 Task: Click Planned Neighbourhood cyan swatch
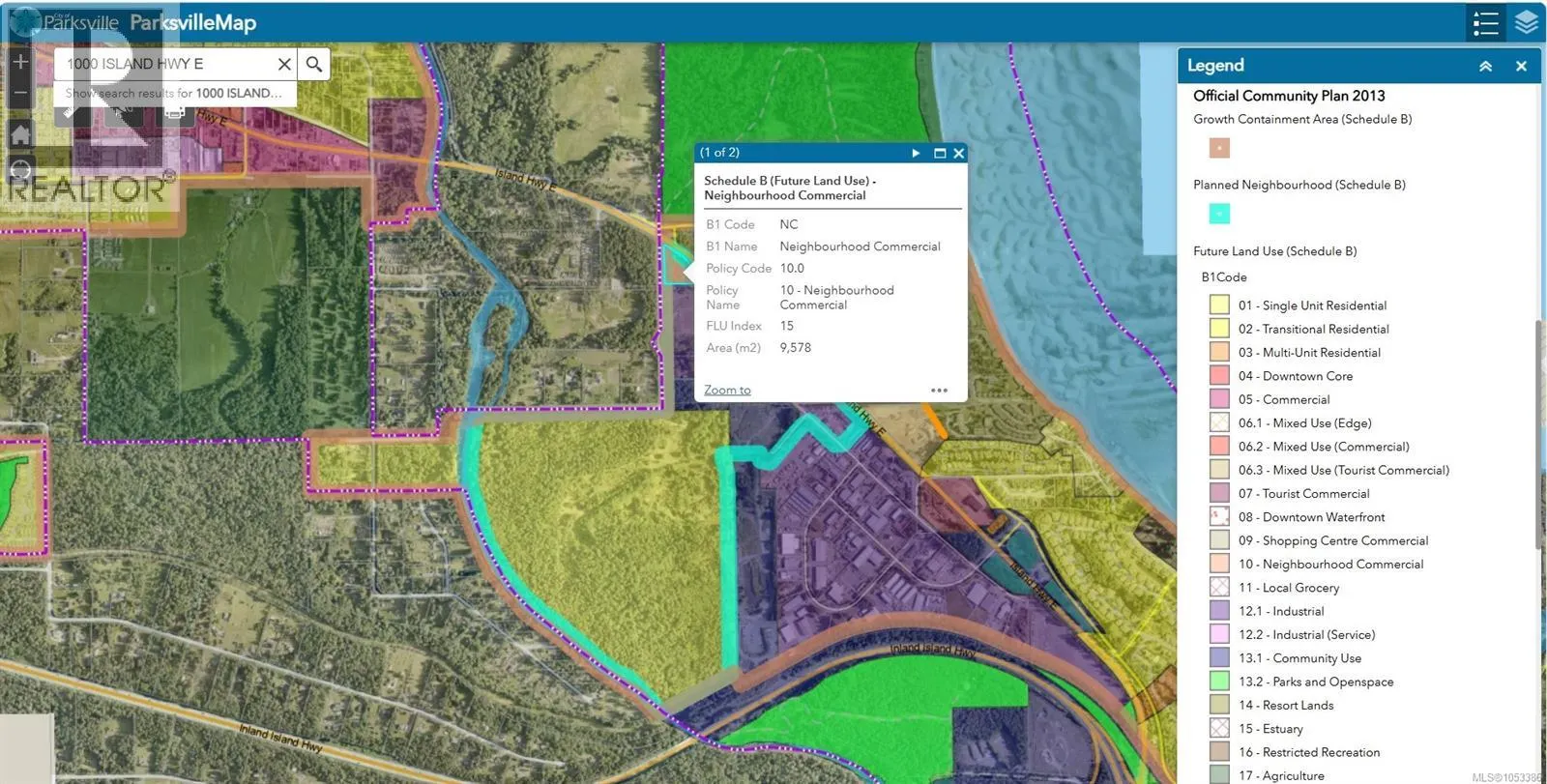coord(1219,214)
